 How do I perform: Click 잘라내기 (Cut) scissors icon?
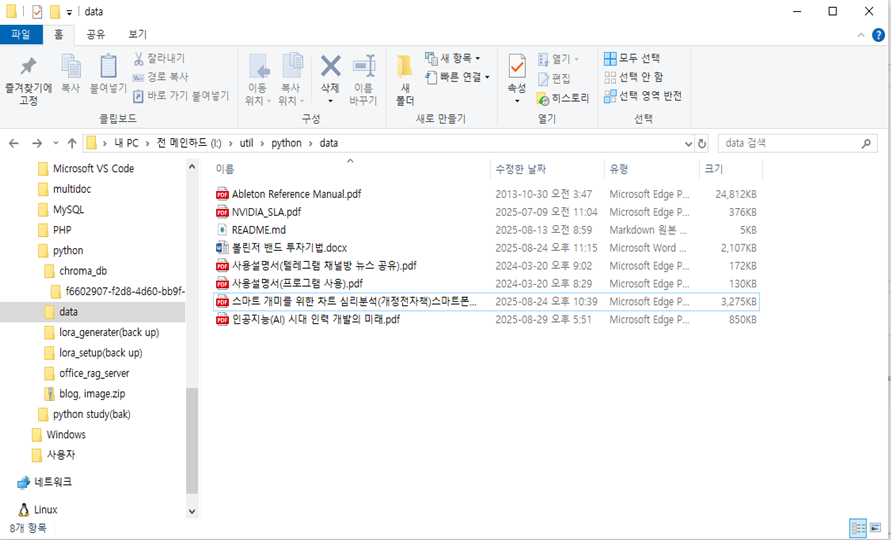pyautogui.click(x=139, y=58)
